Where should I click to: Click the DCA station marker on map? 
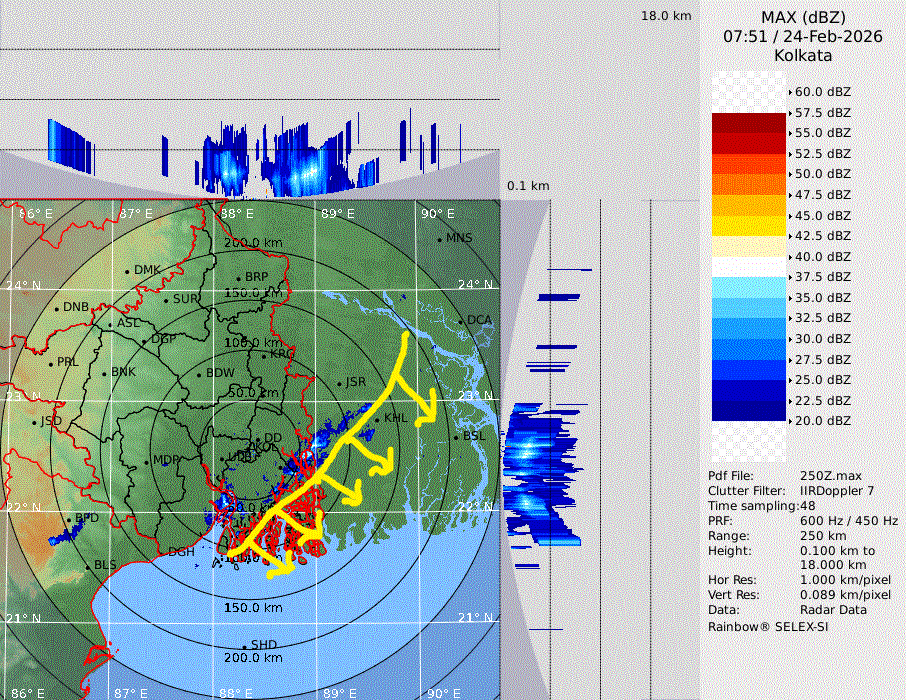tap(462, 321)
